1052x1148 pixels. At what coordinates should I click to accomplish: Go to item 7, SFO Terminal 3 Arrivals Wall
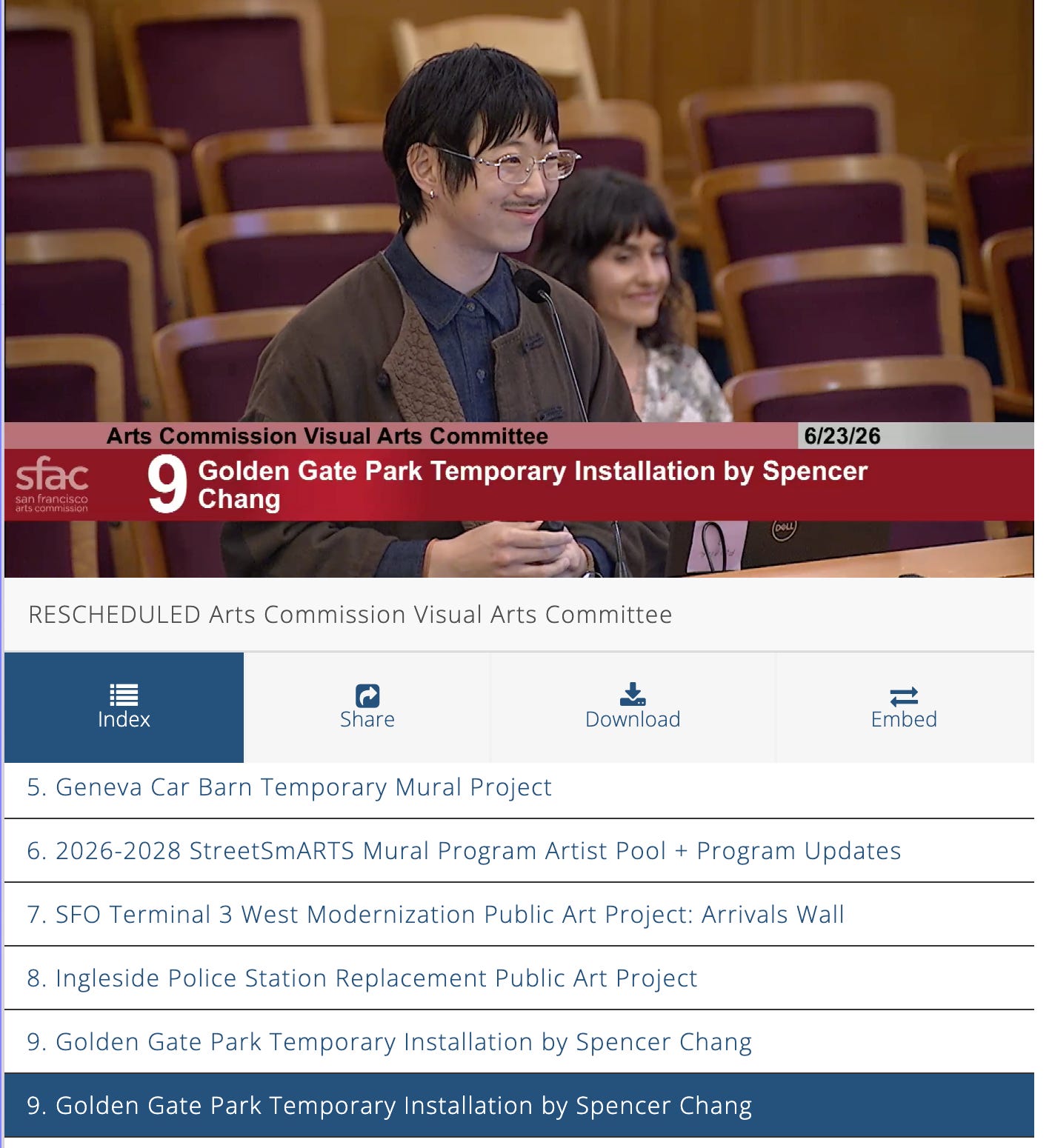[519, 915]
